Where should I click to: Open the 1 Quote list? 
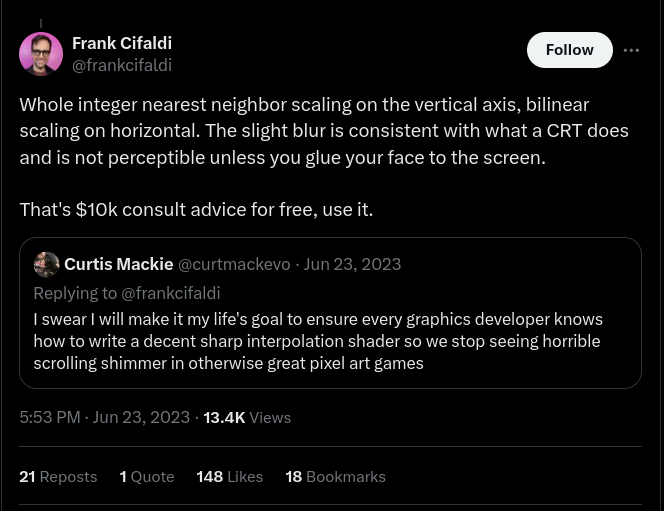147,476
